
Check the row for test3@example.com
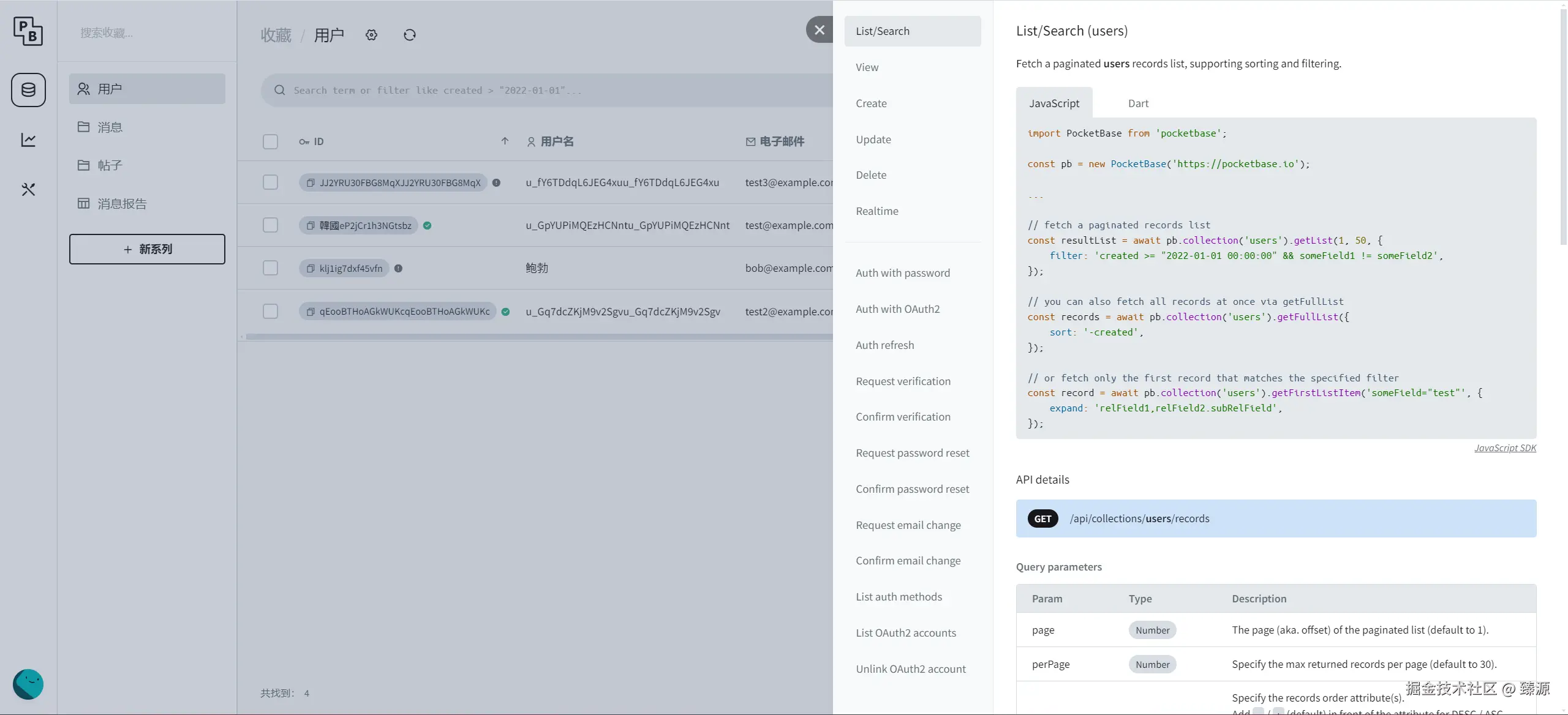click(x=270, y=182)
